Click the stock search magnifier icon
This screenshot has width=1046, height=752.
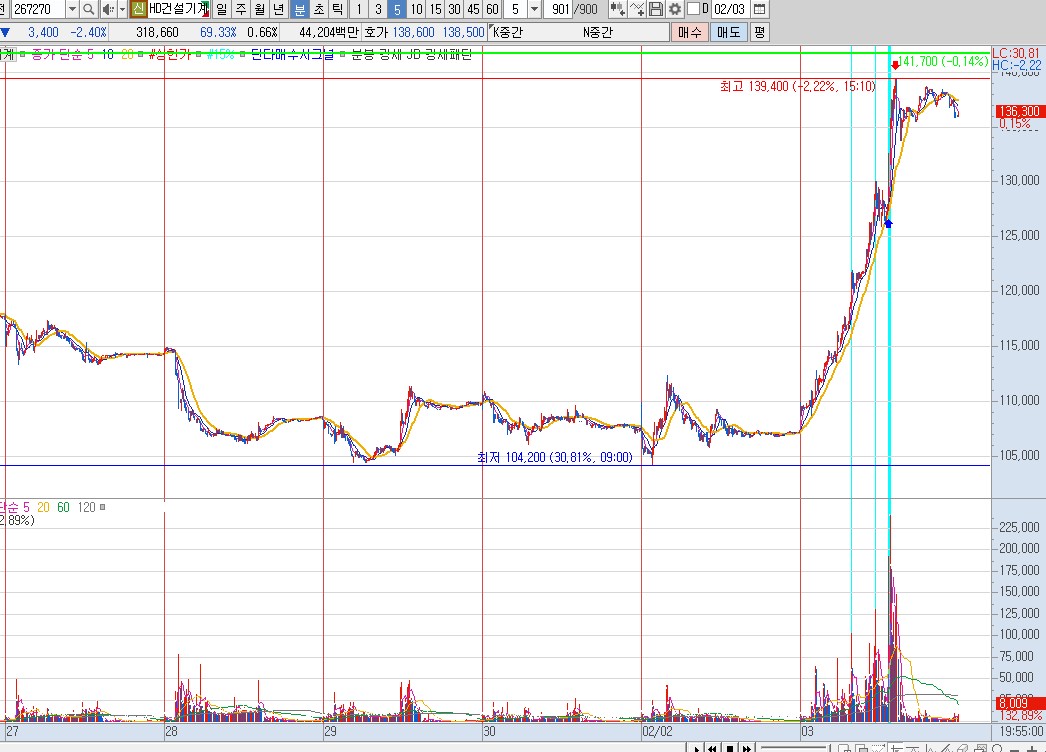click(88, 9)
